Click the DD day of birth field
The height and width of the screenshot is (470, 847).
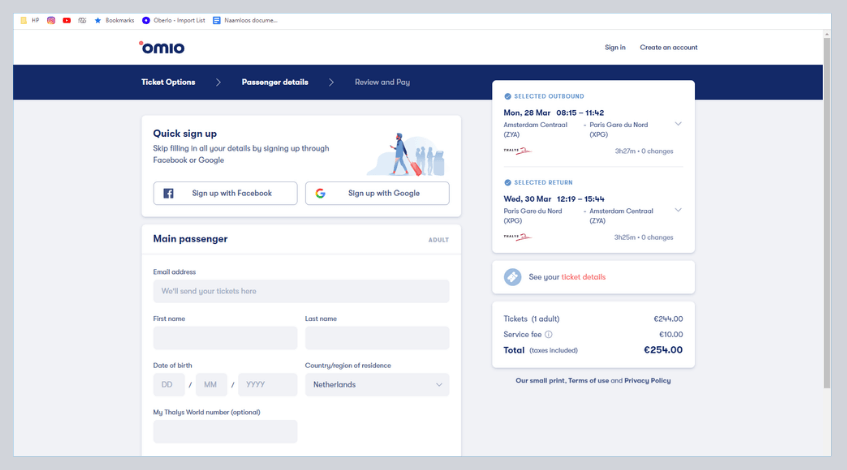(x=169, y=385)
